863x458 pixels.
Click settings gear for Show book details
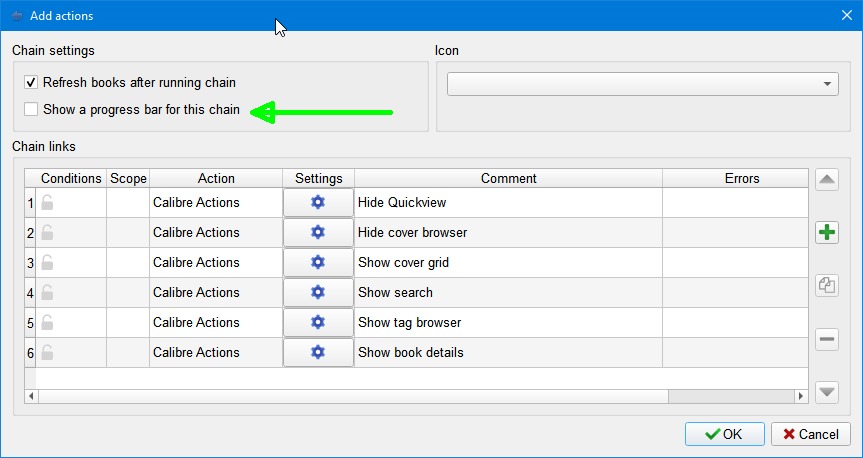pyautogui.click(x=318, y=352)
